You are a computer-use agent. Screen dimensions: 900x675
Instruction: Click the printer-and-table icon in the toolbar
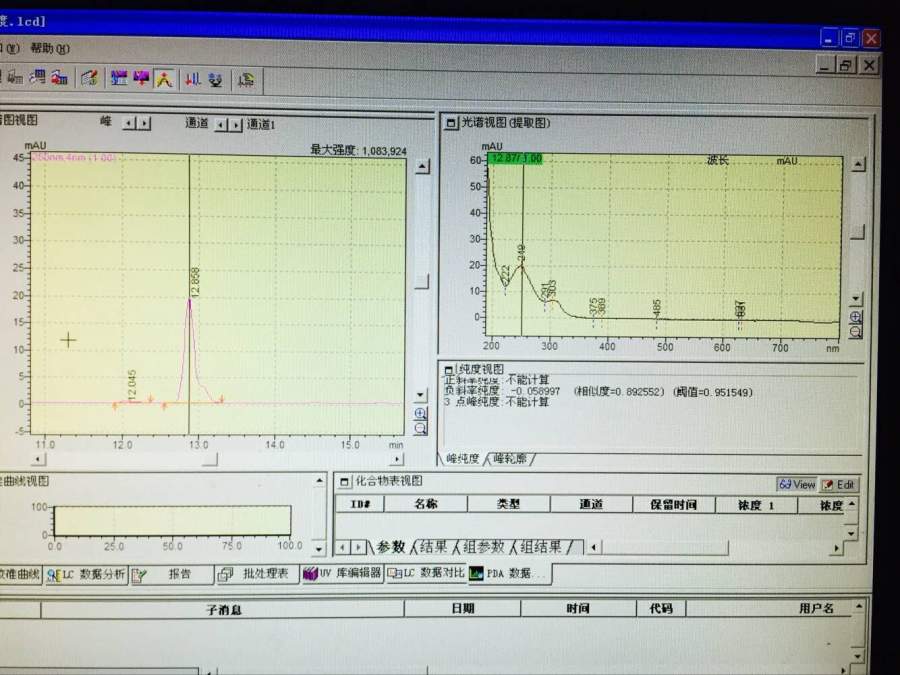click(x=15, y=77)
